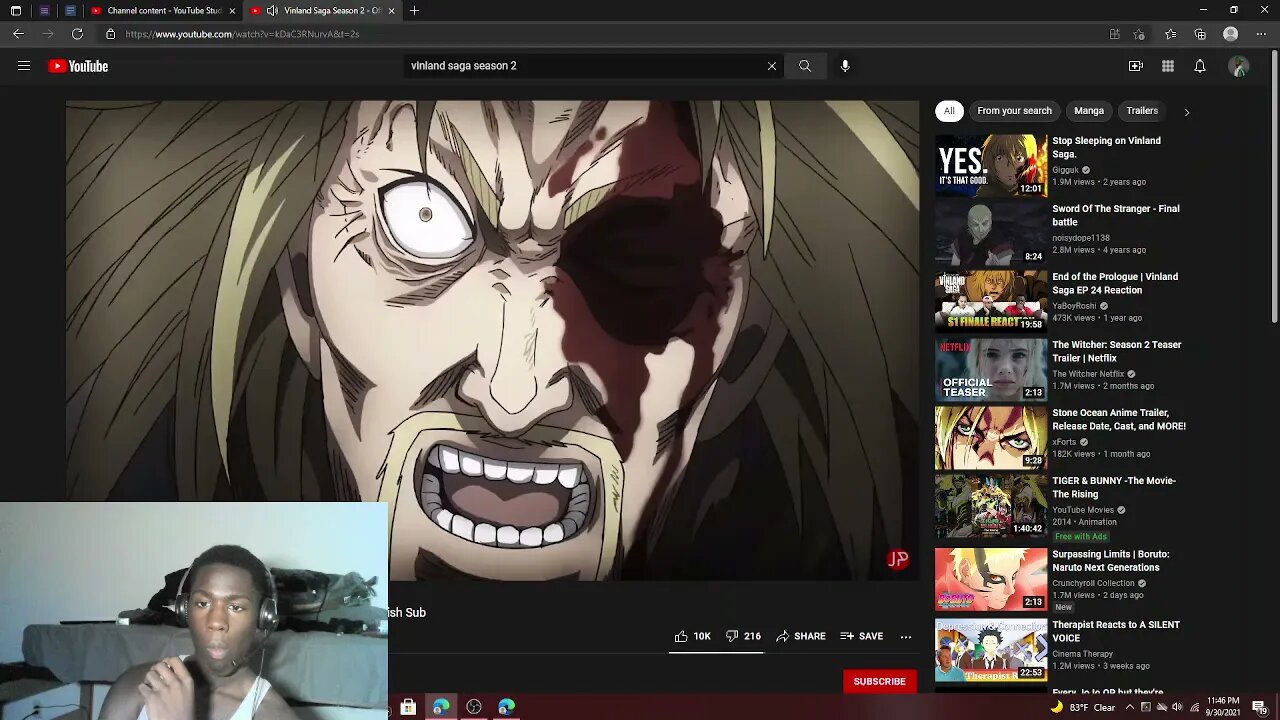Show hidden system tray icons
Screen dimensions: 1280x720
pos(1130,707)
